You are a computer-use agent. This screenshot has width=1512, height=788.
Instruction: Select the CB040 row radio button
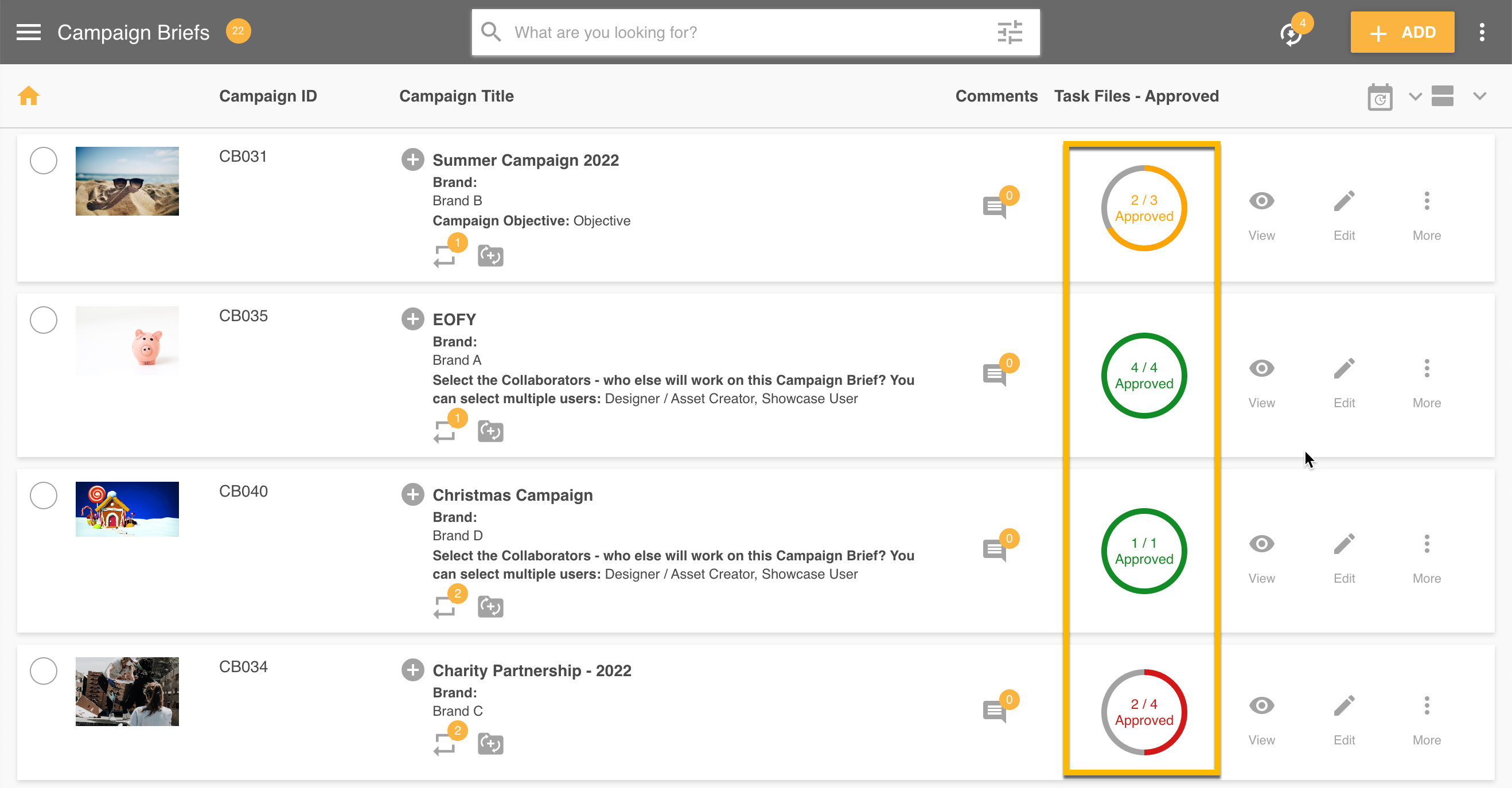point(44,495)
